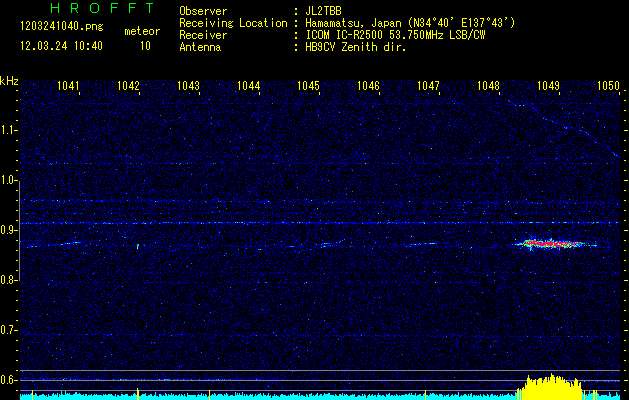Select the 0.9 frequency axis label
629x400 pixels.
(9, 230)
